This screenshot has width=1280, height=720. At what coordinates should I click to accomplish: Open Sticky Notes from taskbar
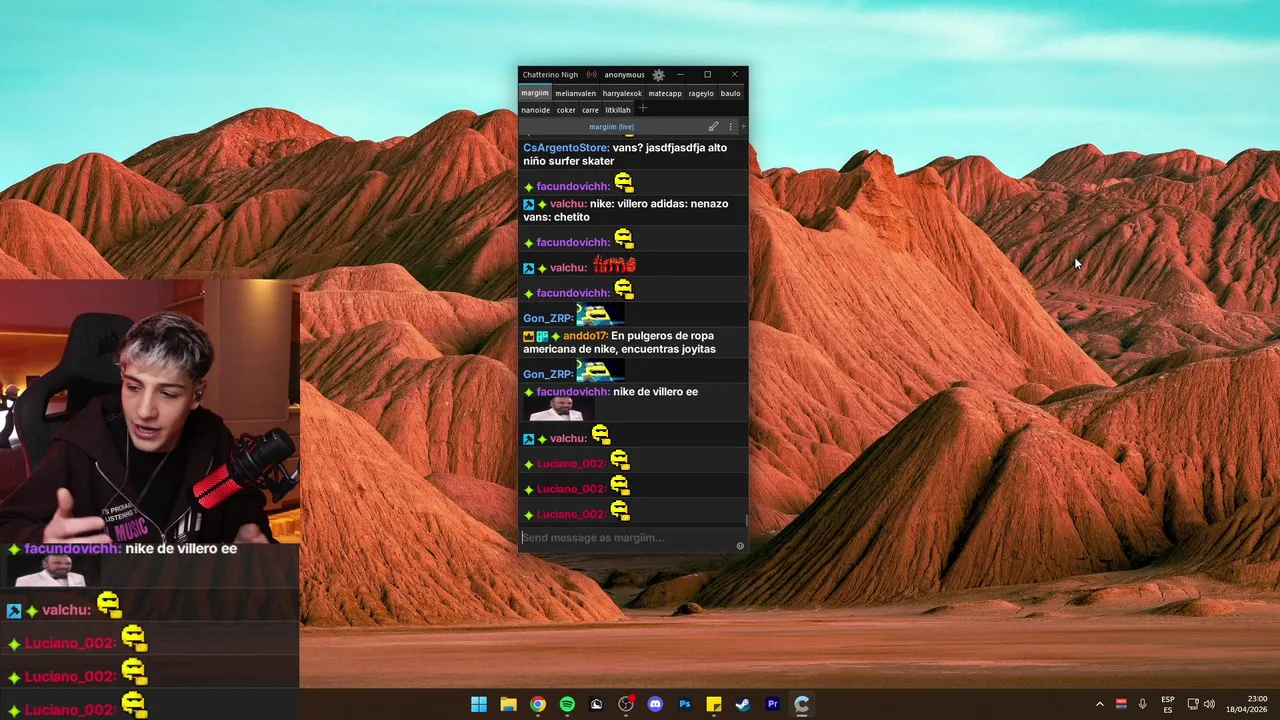pos(714,704)
